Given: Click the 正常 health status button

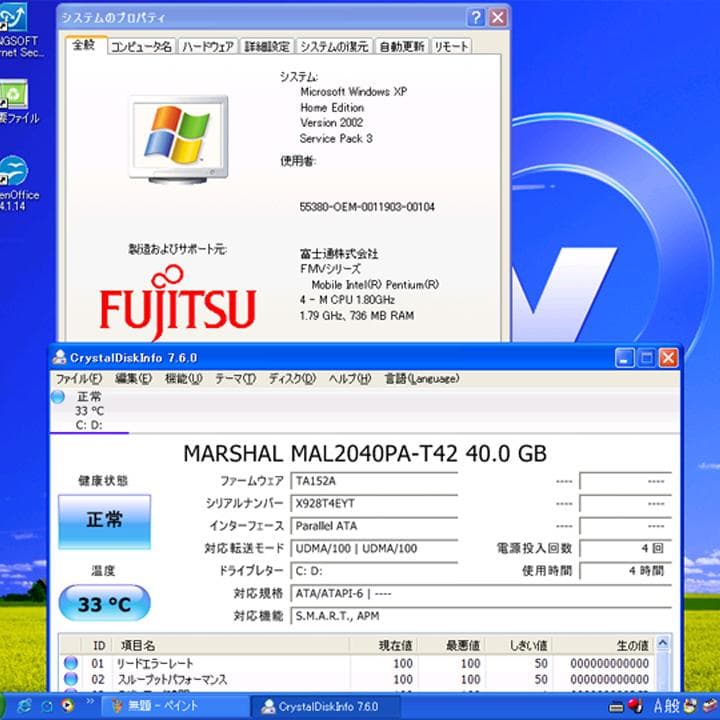Looking at the screenshot, I should point(104,521).
